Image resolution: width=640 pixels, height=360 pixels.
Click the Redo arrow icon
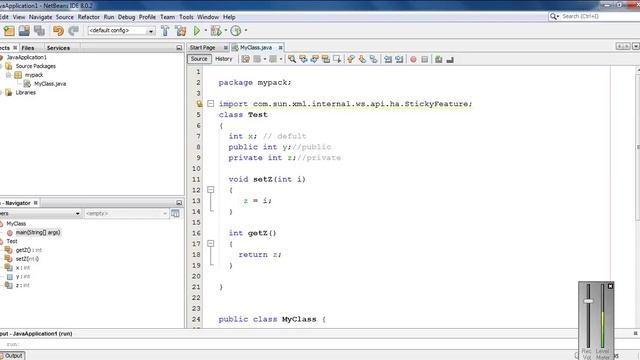coord(73,31)
